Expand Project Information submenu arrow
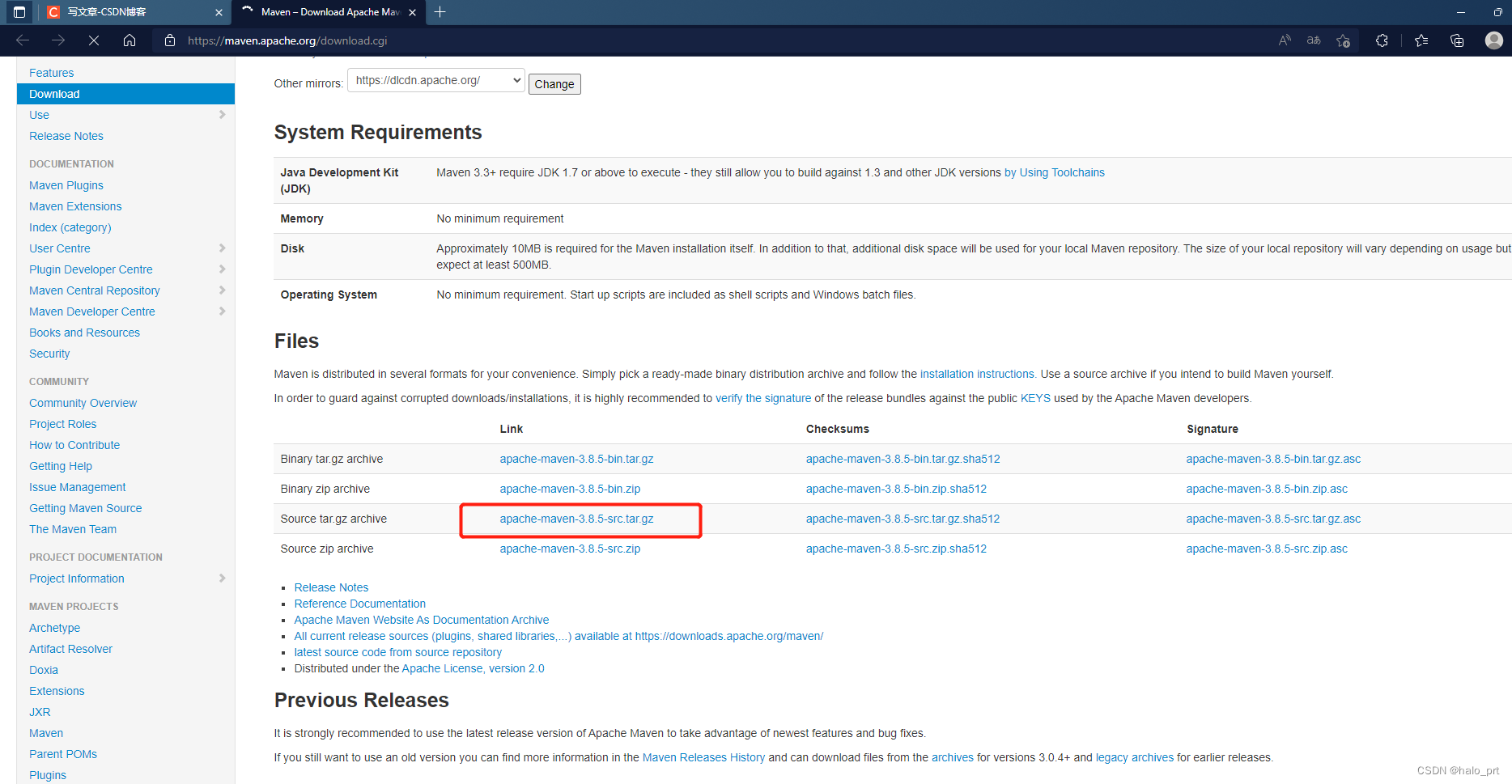 tap(222, 578)
